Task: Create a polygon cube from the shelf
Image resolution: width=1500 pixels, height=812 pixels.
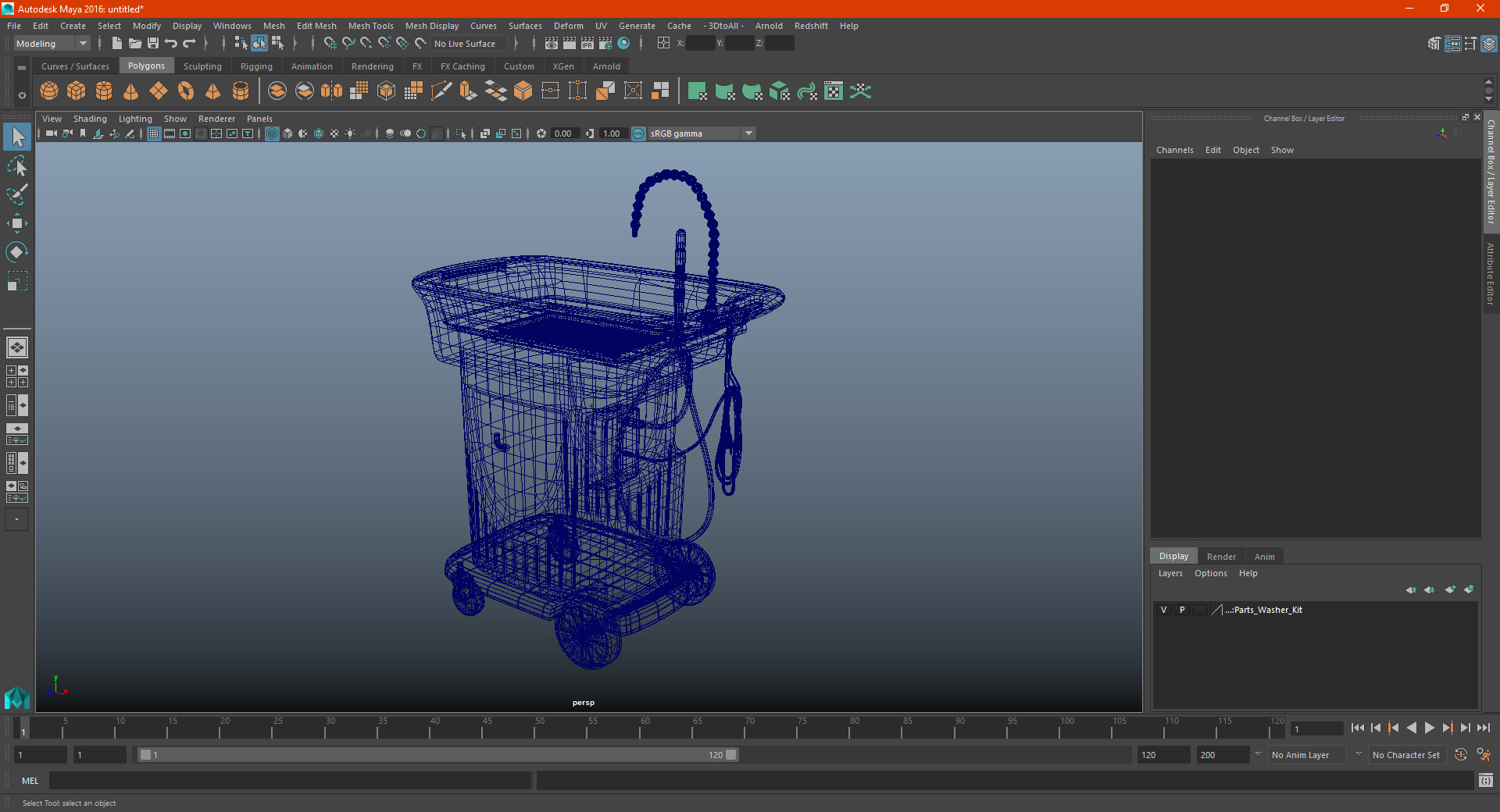Action: pos(77,91)
